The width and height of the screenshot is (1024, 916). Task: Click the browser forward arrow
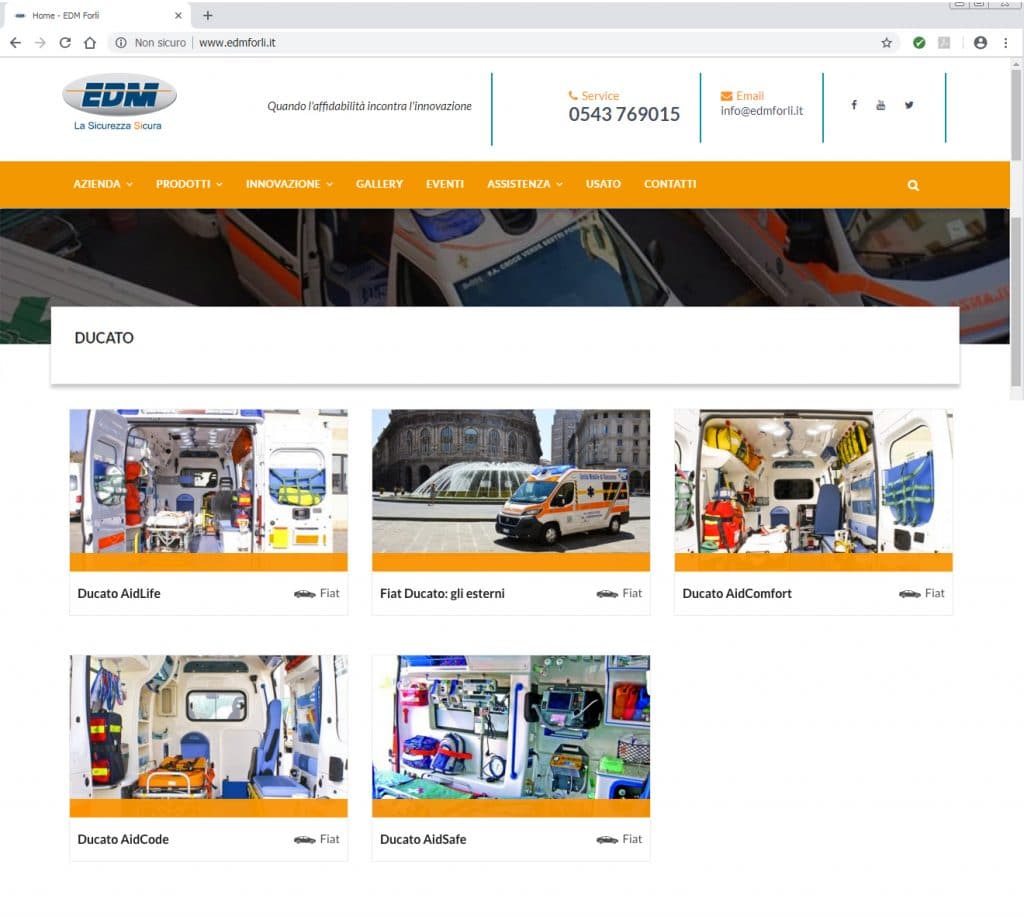[40, 42]
